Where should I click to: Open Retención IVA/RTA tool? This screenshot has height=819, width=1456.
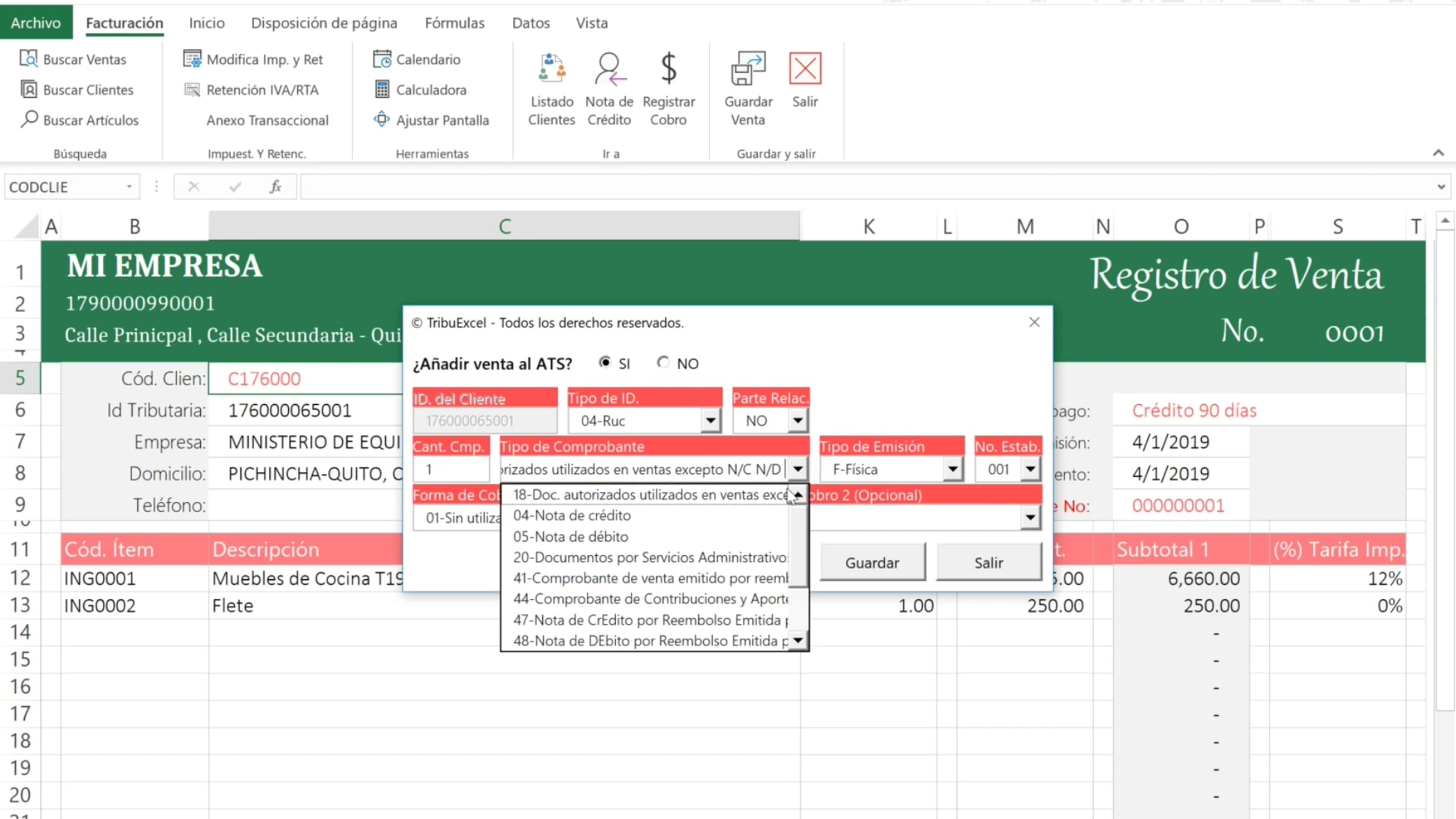(251, 89)
